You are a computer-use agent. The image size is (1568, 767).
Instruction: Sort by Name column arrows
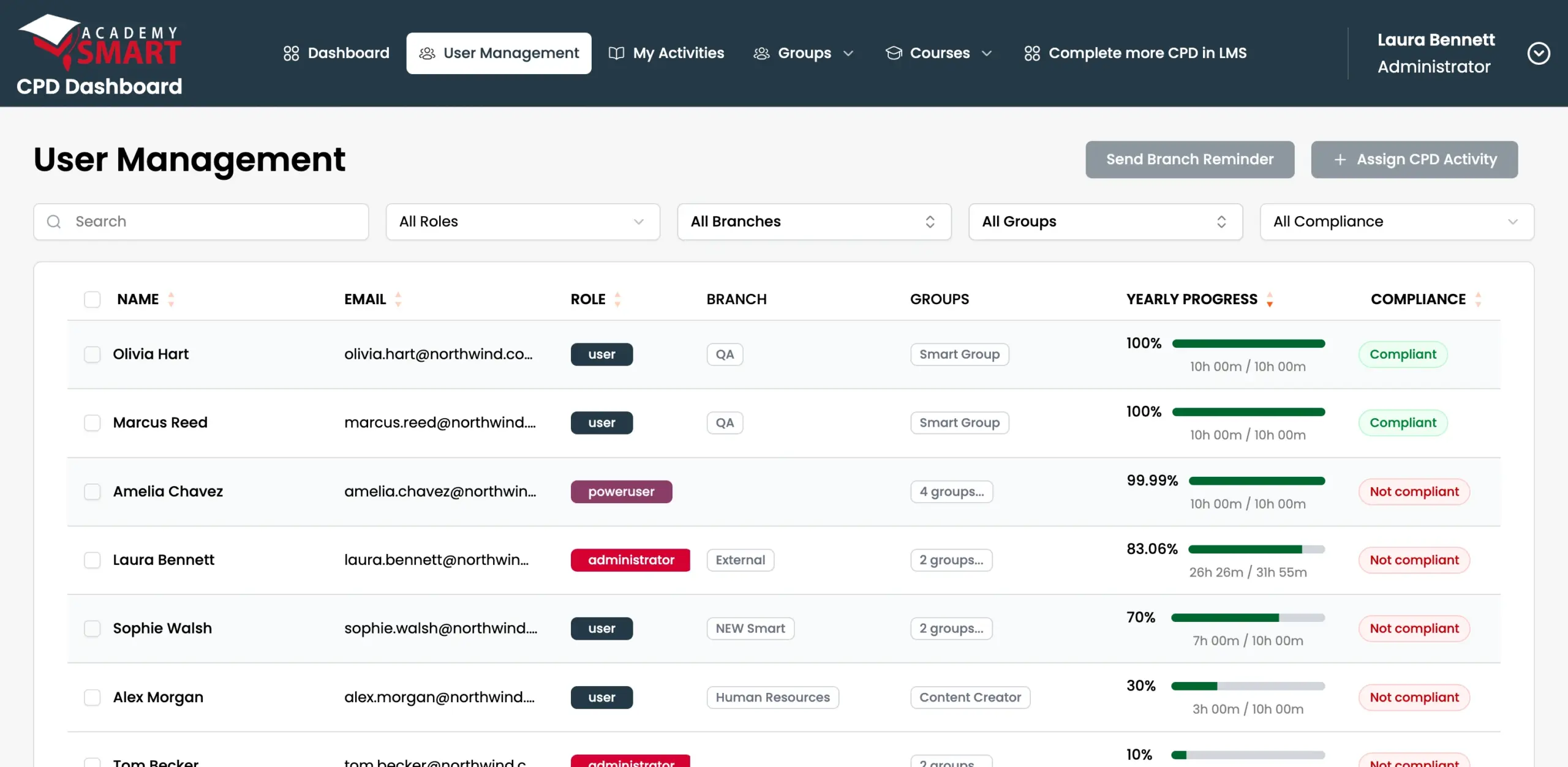tap(171, 299)
